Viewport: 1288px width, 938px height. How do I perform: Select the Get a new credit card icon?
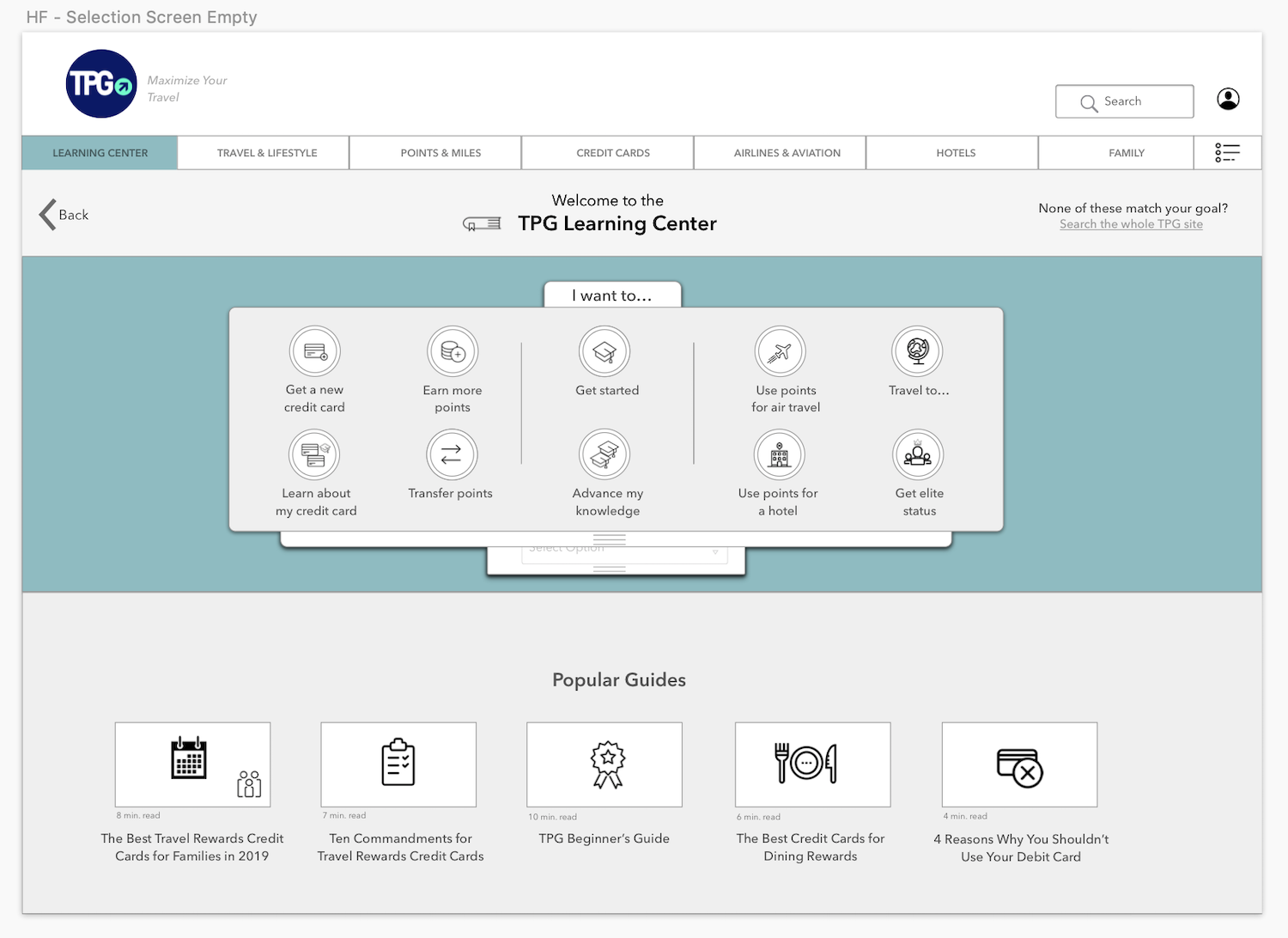pyautogui.click(x=315, y=351)
